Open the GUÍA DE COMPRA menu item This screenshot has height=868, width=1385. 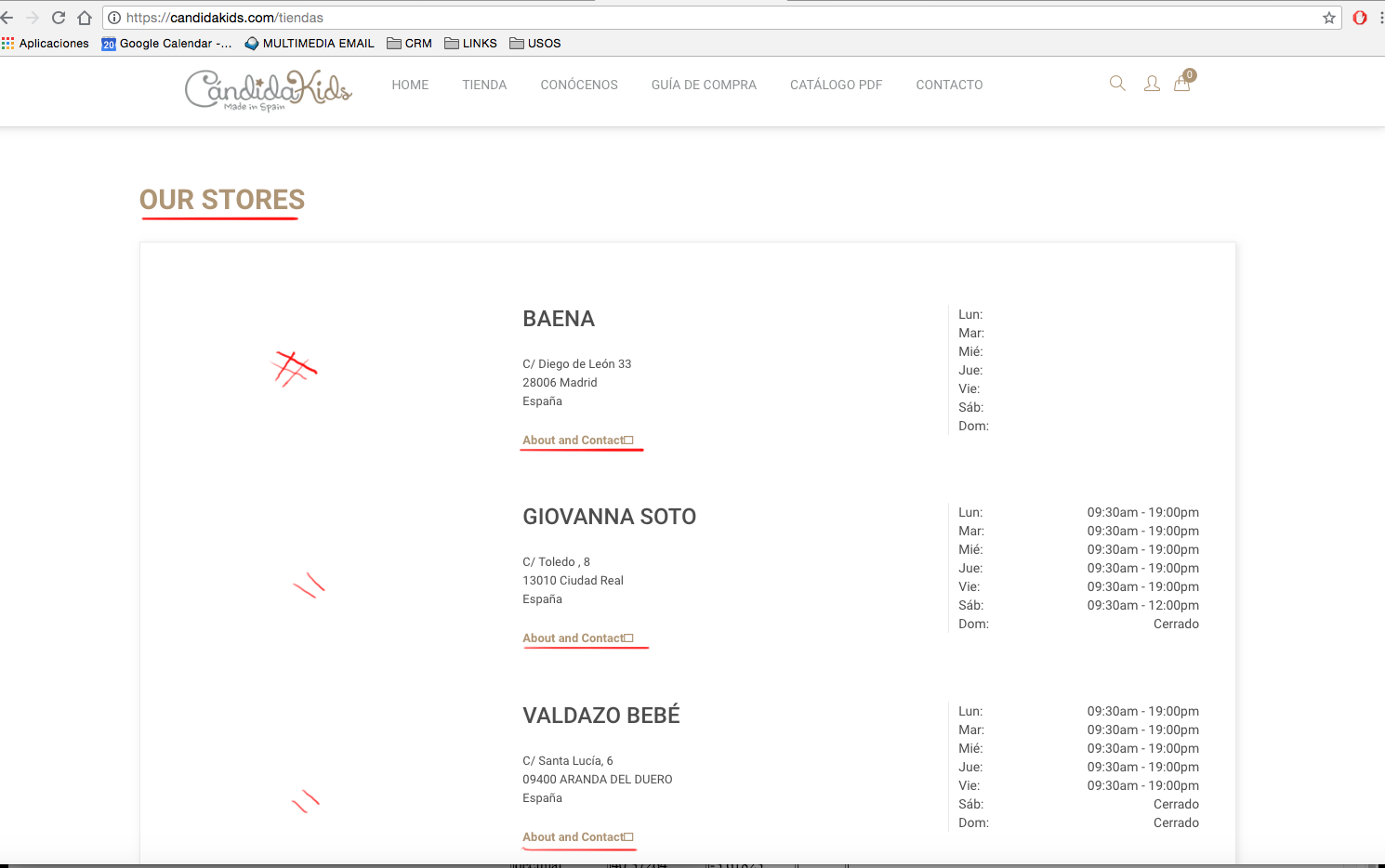click(704, 85)
